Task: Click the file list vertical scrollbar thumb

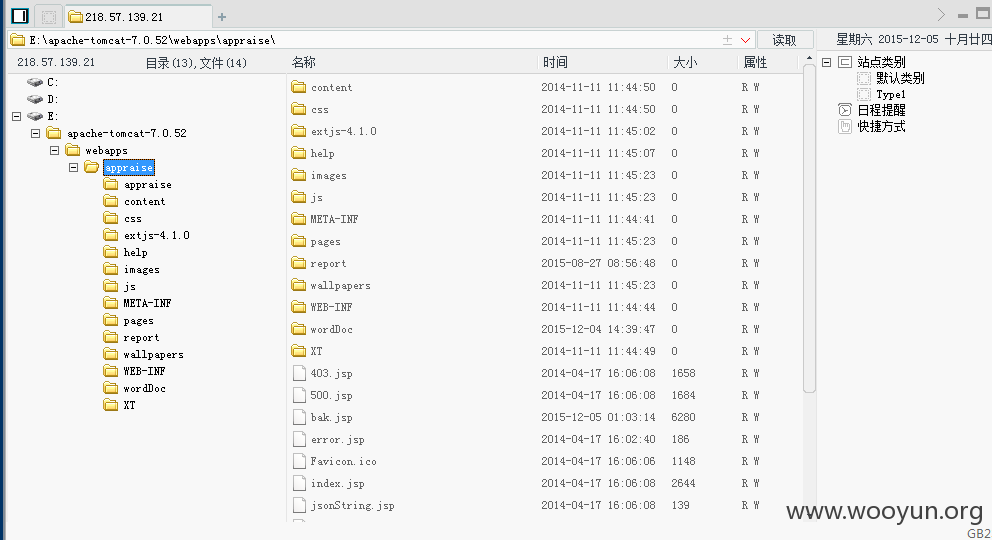Action: [809, 228]
